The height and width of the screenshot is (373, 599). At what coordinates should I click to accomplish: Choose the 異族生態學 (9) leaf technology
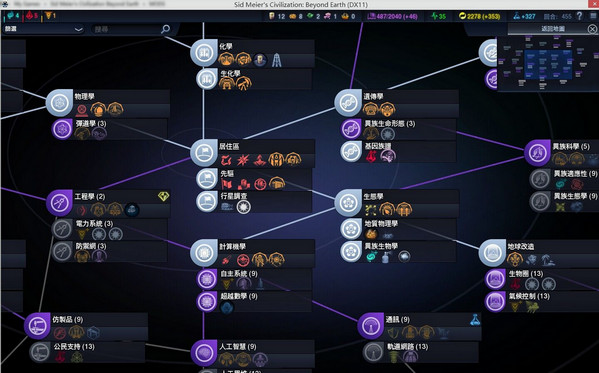point(564,202)
